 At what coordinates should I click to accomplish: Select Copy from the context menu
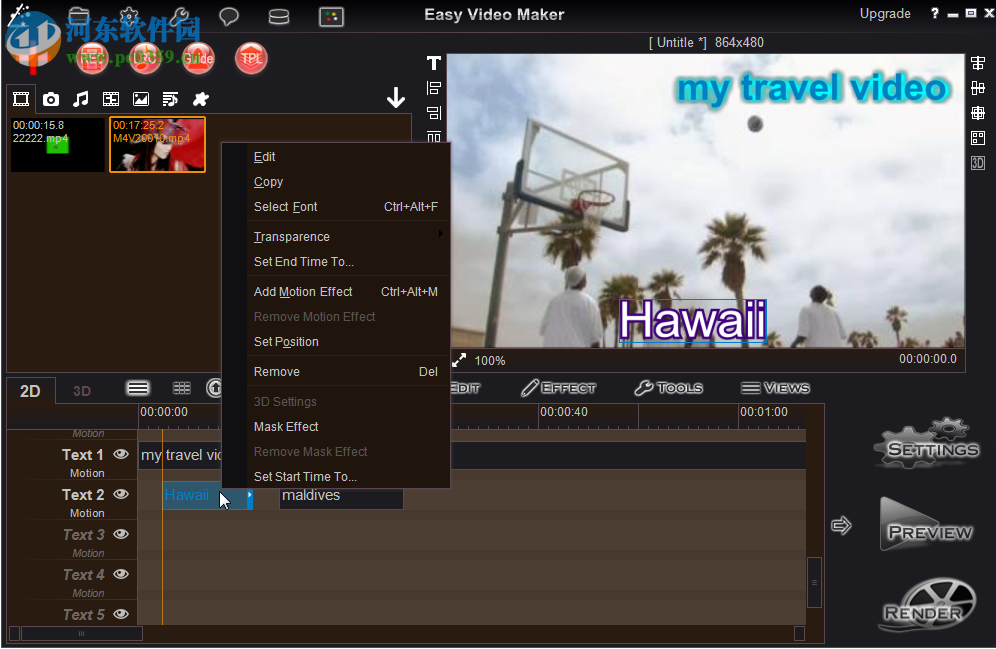point(268,181)
